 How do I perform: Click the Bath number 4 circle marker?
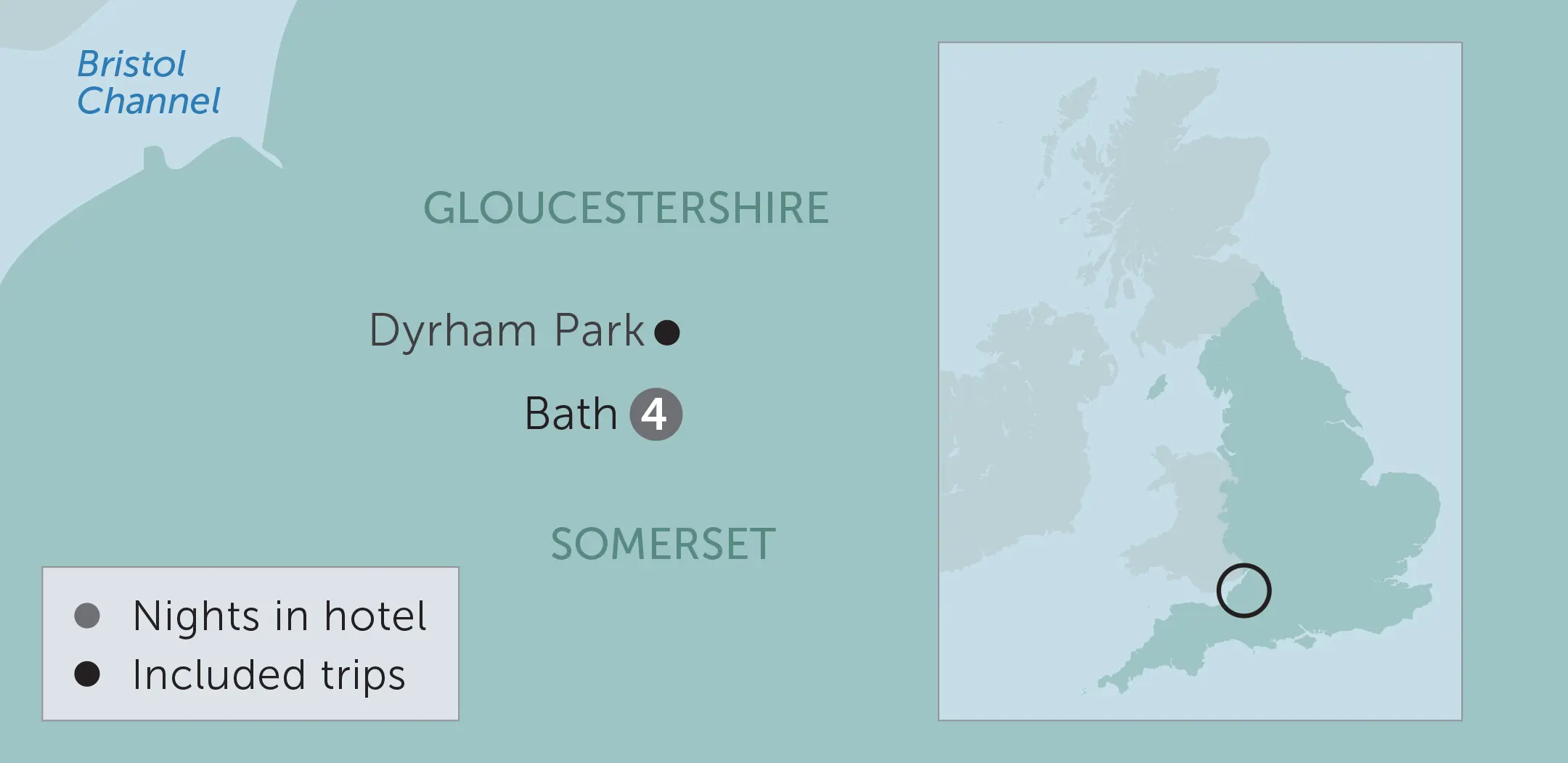(656, 415)
